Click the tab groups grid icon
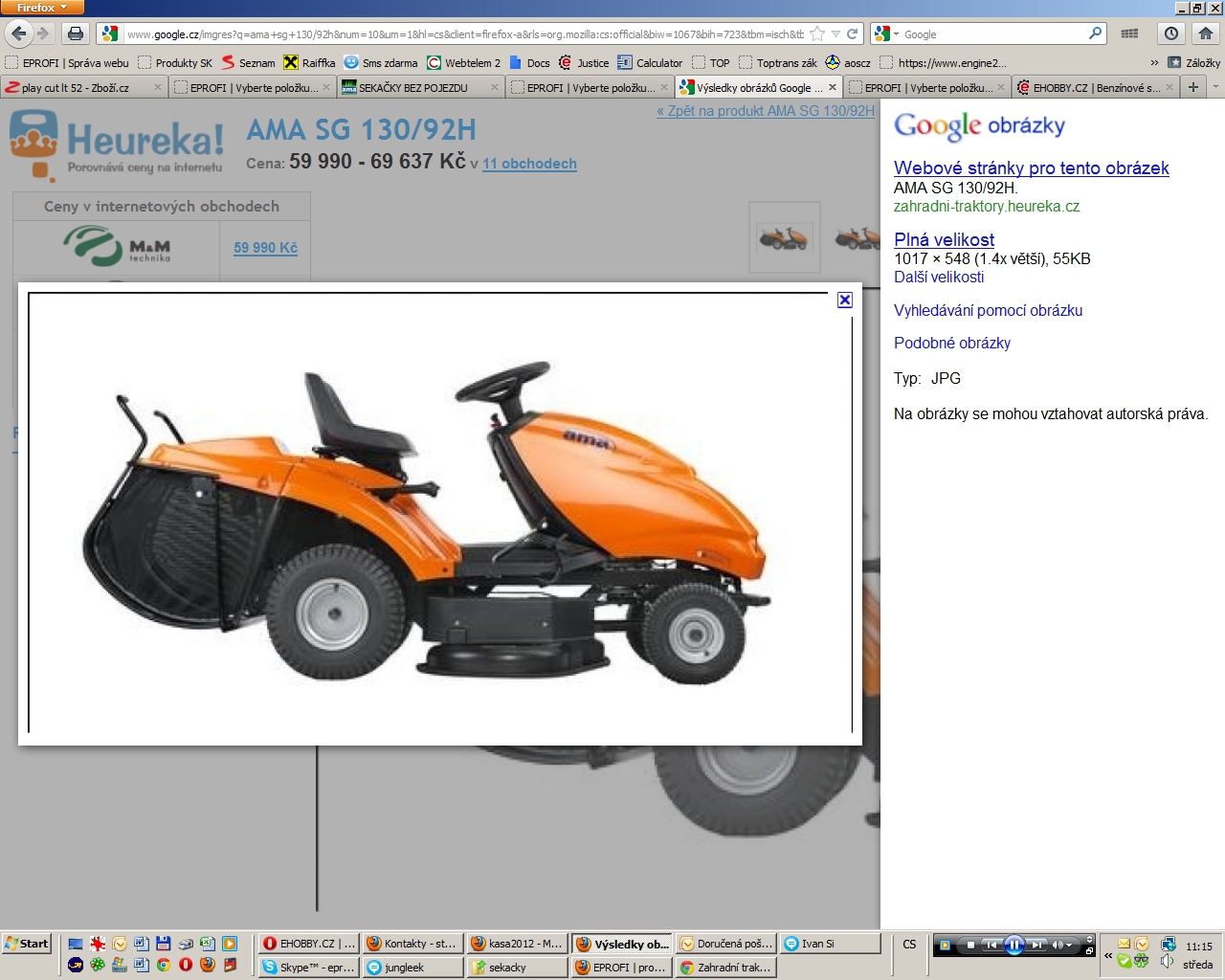Image resolution: width=1225 pixels, height=980 pixels. [x=1129, y=33]
